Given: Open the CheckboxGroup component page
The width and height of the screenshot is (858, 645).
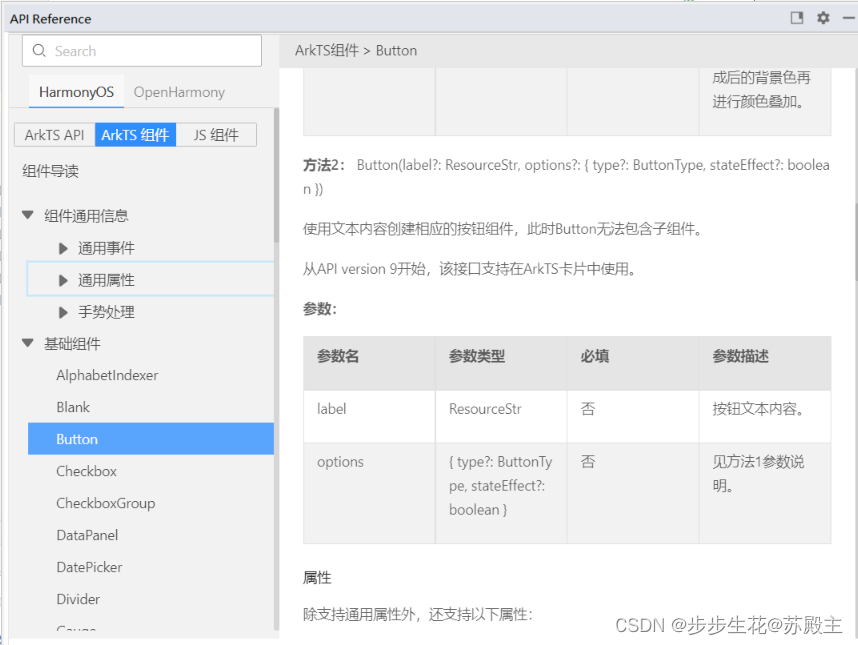Looking at the screenshot, I should [106, 503].
